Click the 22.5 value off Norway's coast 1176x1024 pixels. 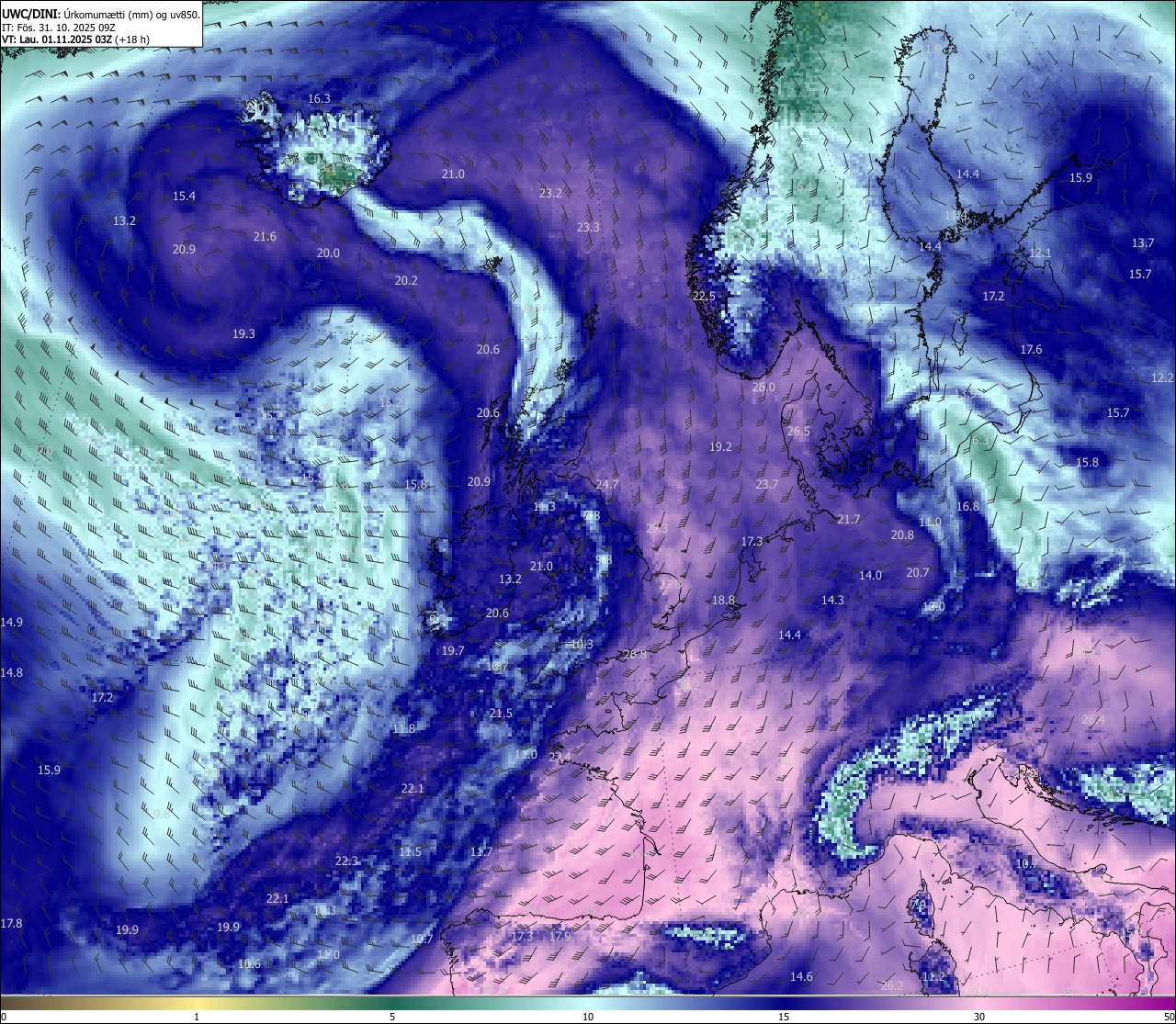704,296
